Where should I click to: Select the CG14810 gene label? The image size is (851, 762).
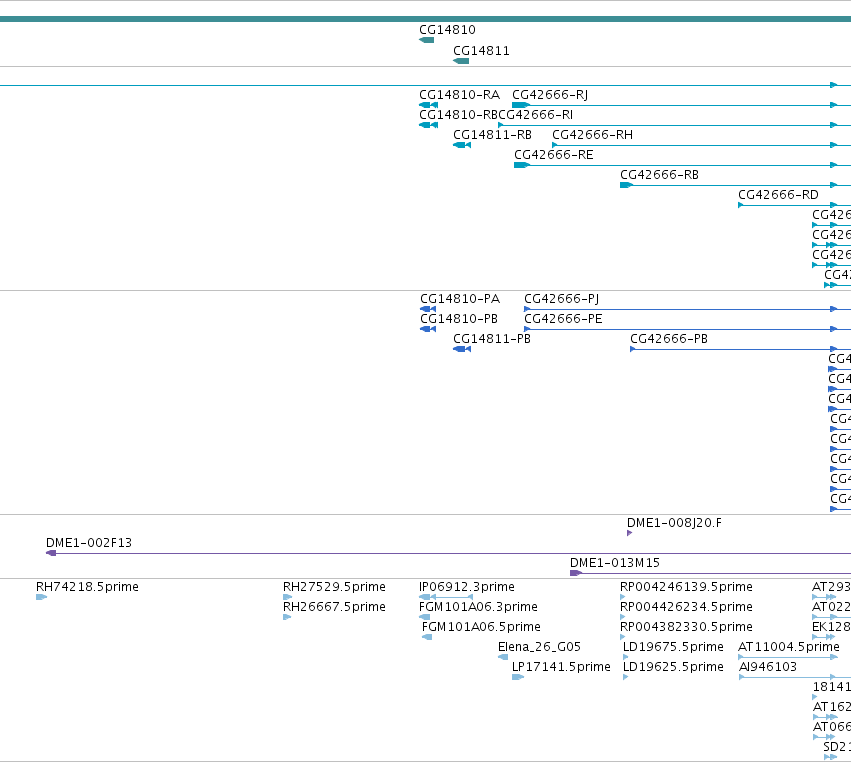point(447,30)
